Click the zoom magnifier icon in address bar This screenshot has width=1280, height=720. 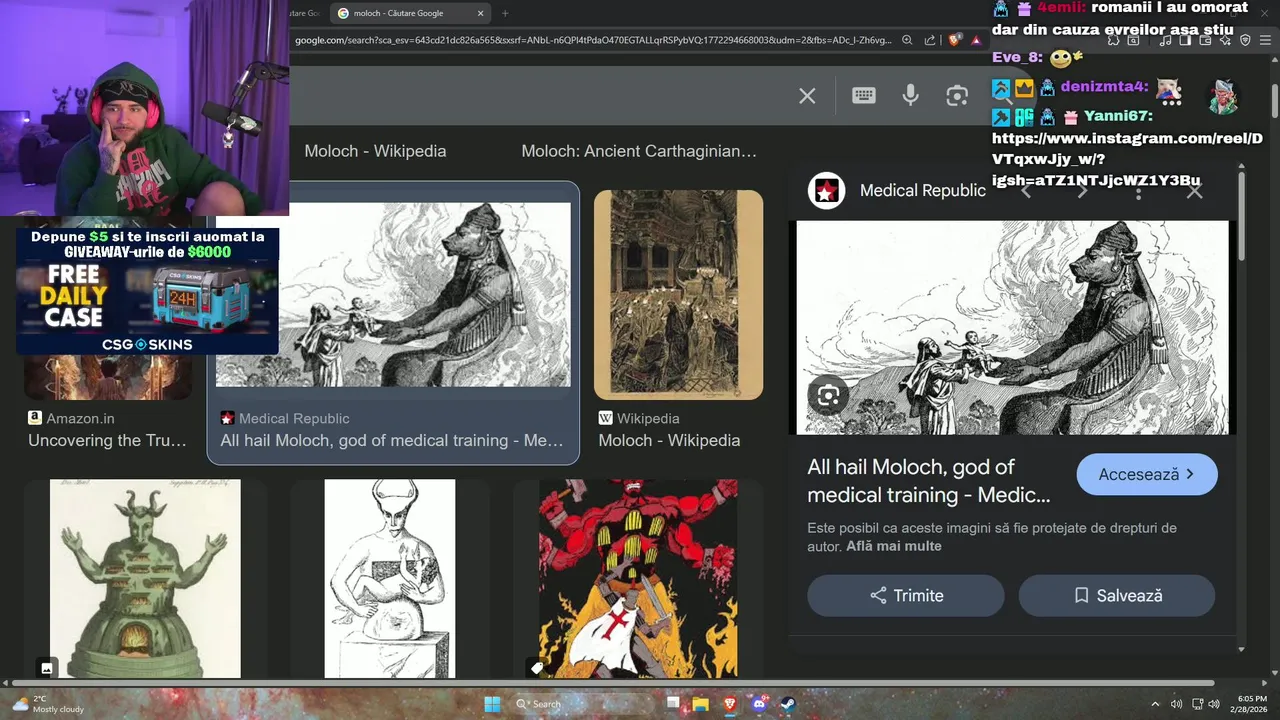click(907, 40)
